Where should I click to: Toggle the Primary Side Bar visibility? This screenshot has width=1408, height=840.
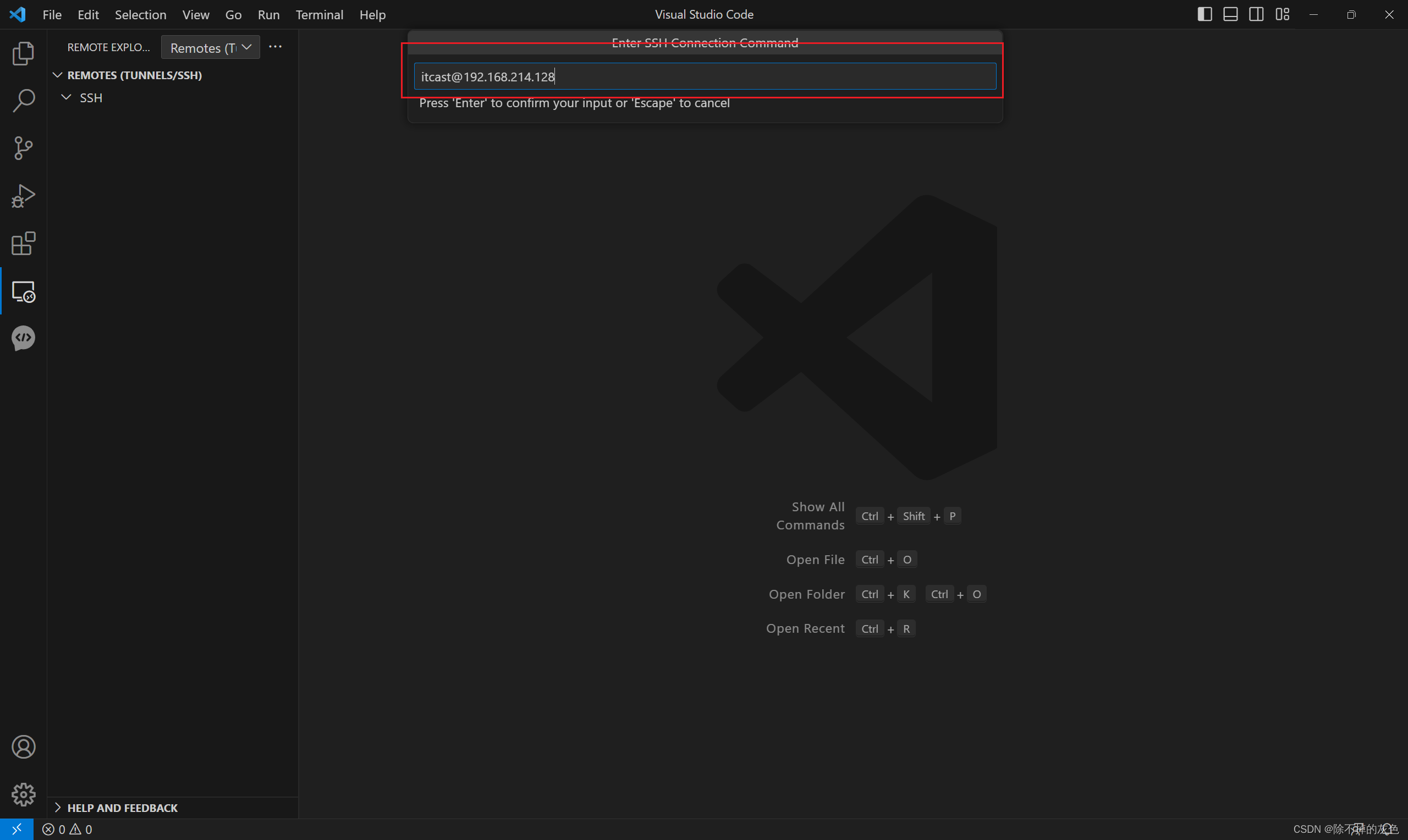click(x=1204, y=14)
